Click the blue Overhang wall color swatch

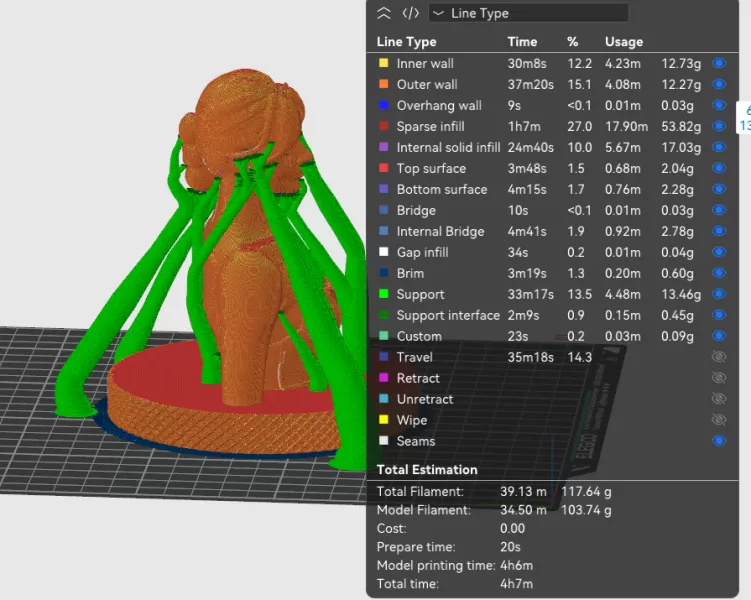(x=384, y=105)
